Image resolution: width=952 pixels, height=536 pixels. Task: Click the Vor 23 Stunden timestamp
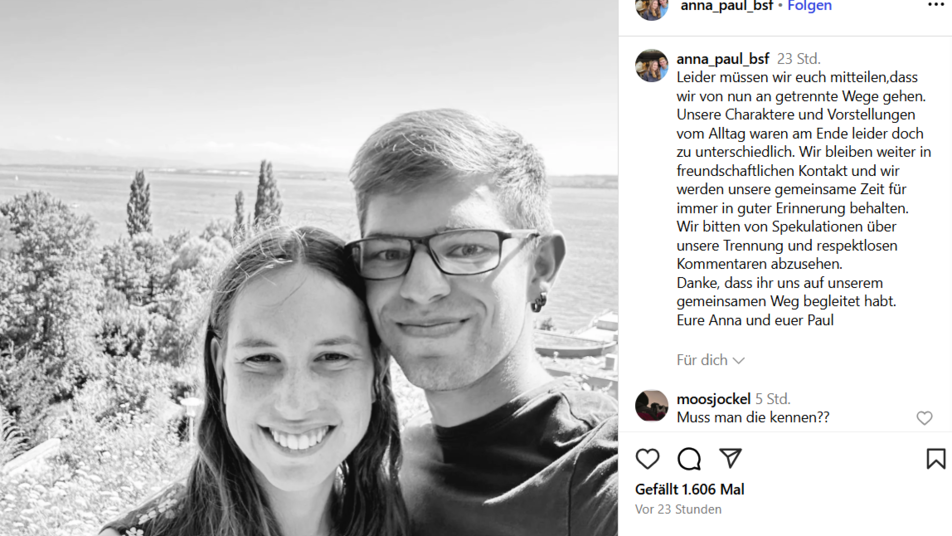[x=678, y=509]
